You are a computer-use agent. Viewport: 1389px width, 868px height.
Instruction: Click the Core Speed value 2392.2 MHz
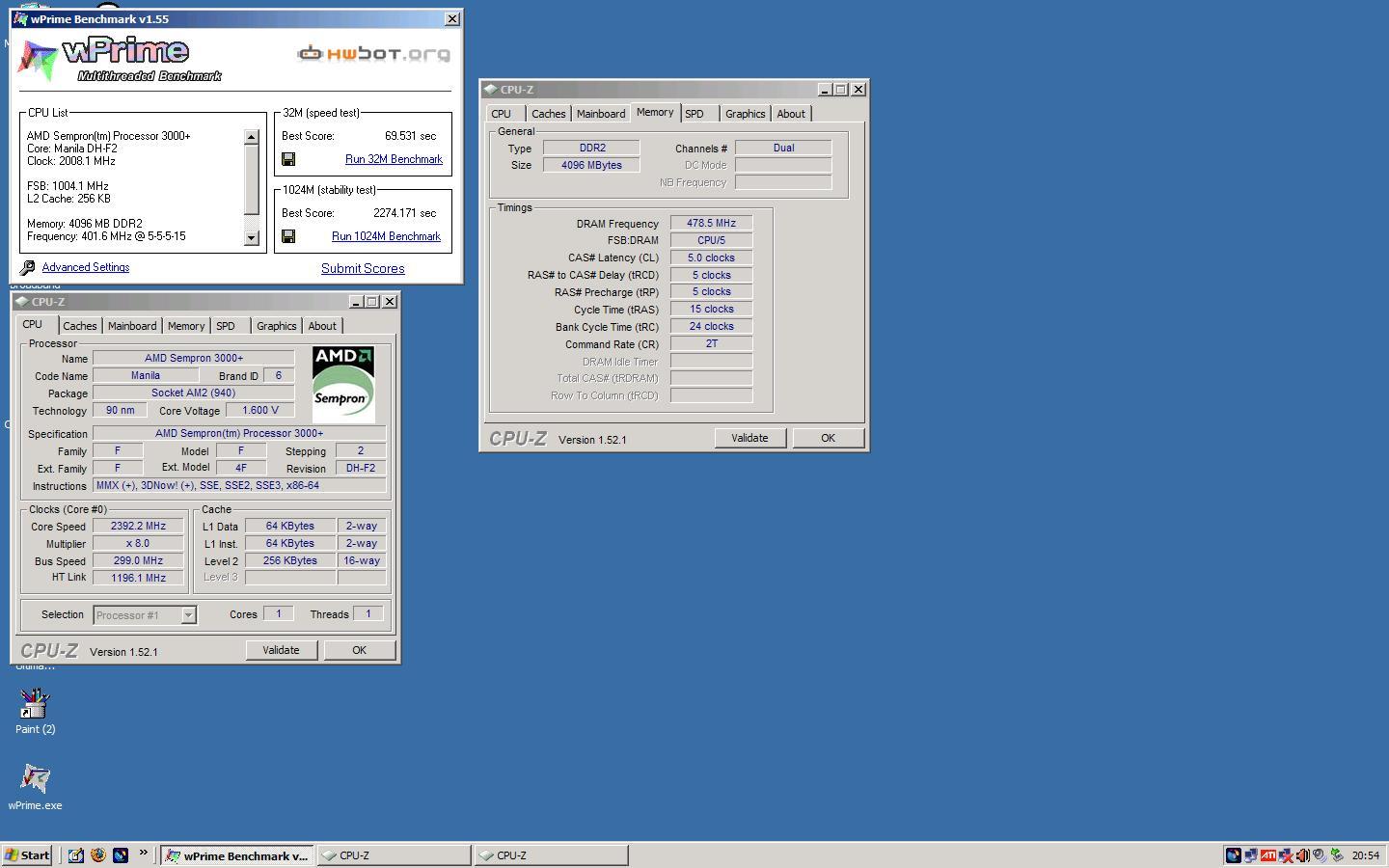tap(138, 527)
